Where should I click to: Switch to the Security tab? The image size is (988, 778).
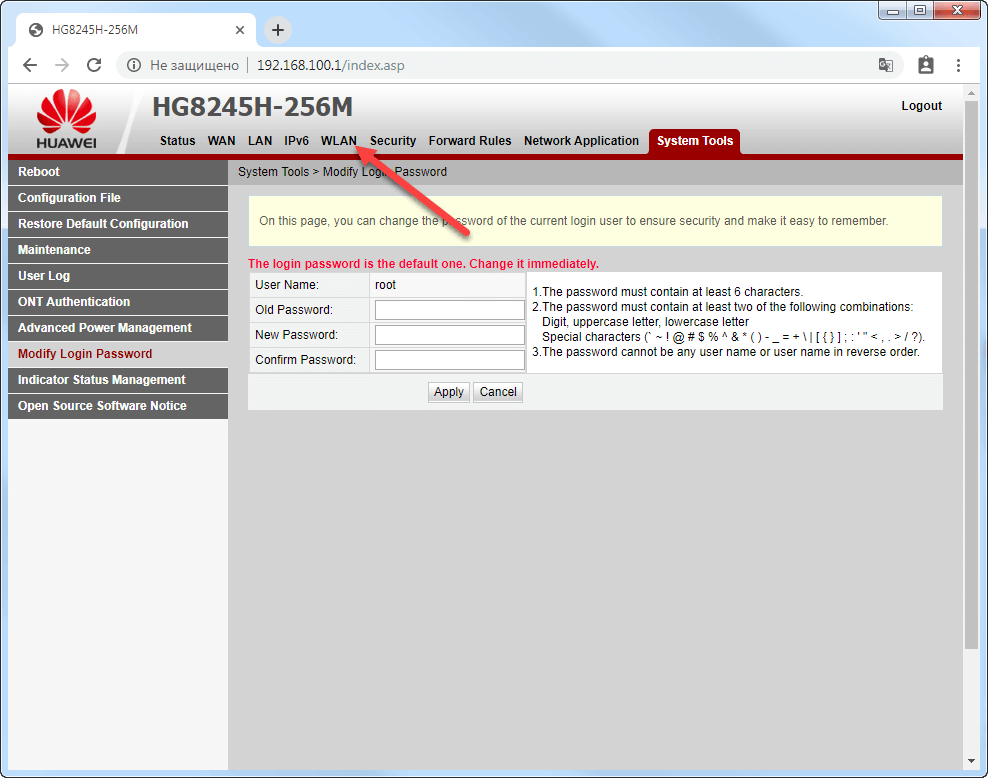coord(393,141)
